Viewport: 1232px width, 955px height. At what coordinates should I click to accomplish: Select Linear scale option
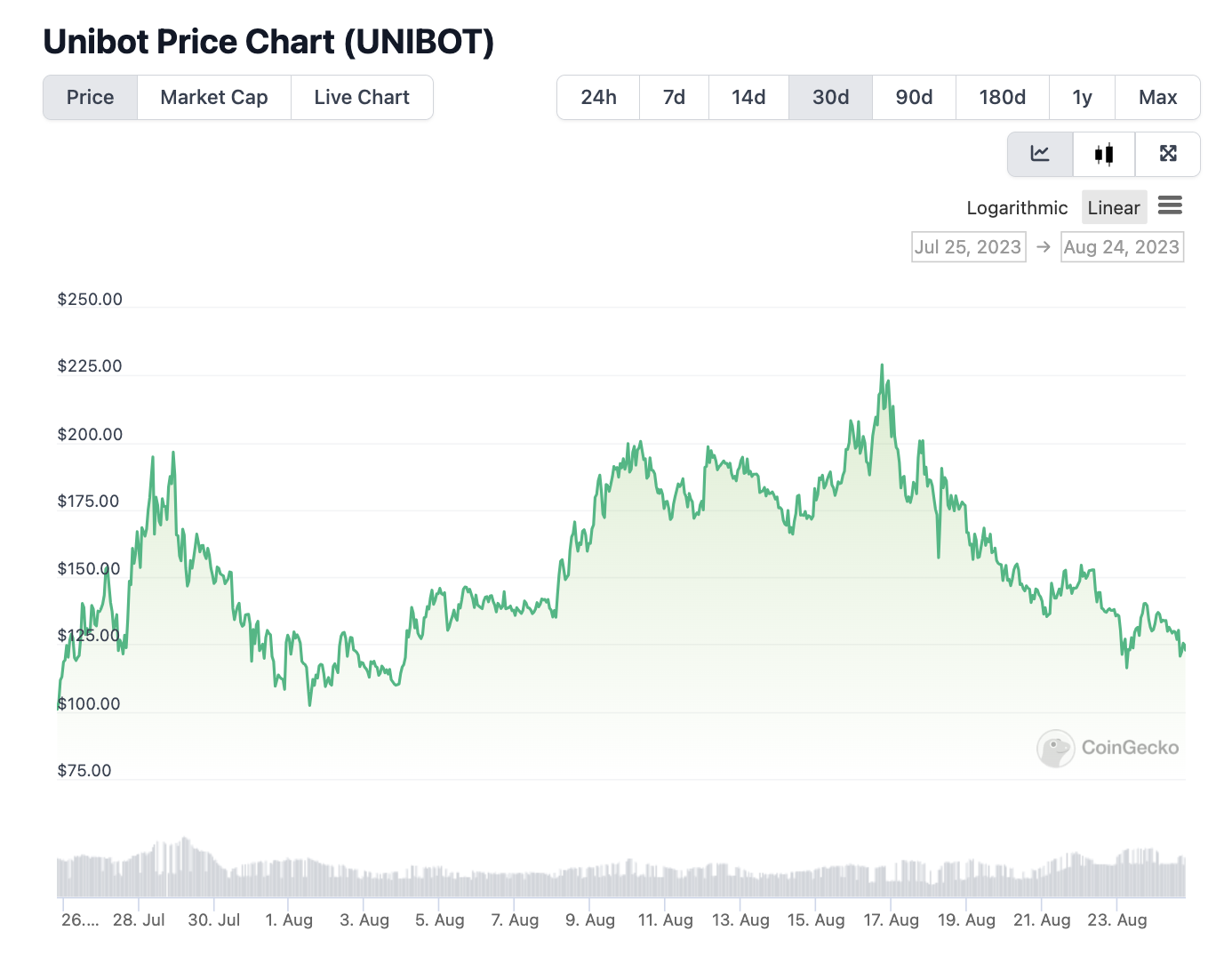pyautogui.click(x=1113, y=207)
